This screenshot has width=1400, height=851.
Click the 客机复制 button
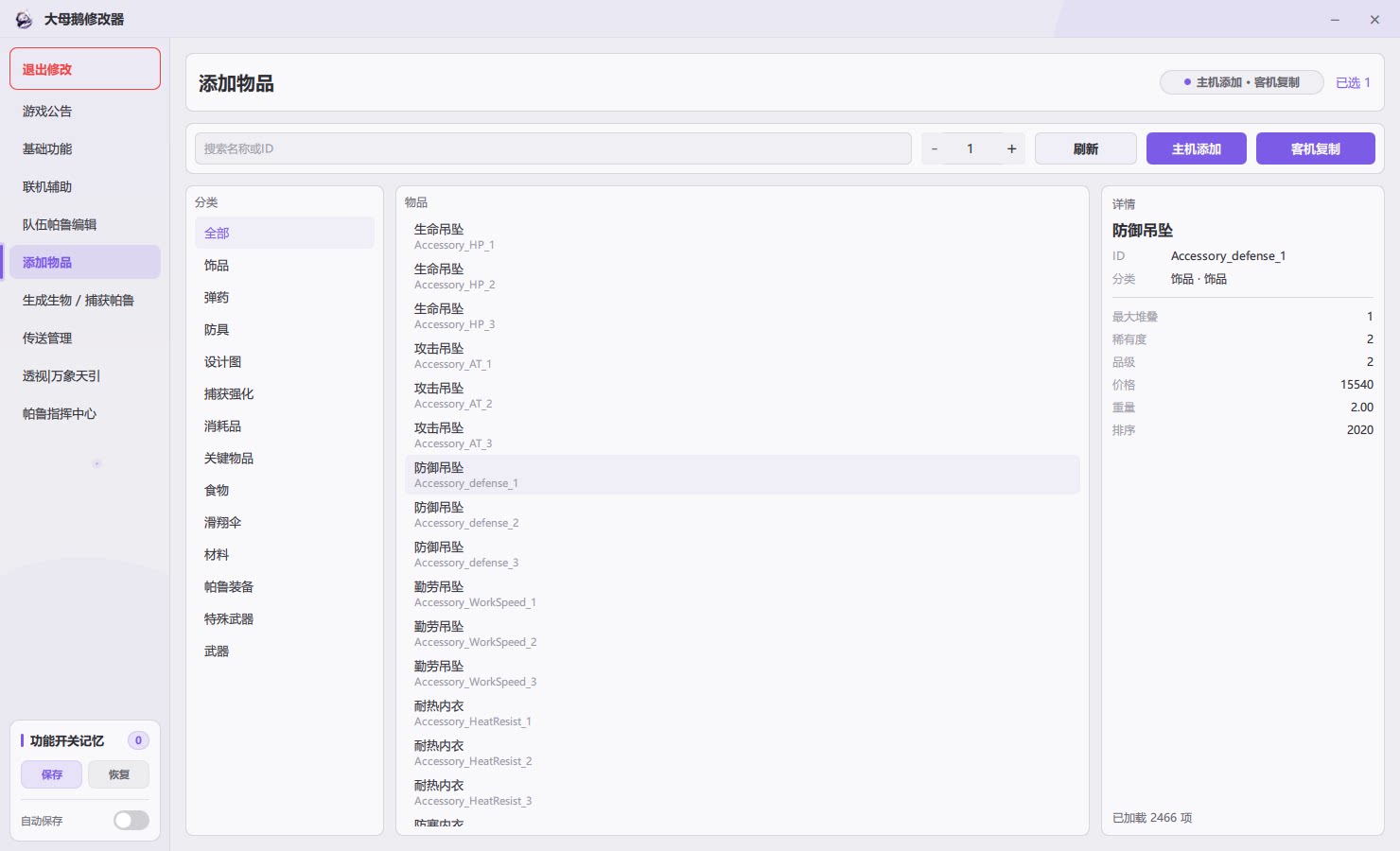tap(1316, 148)
